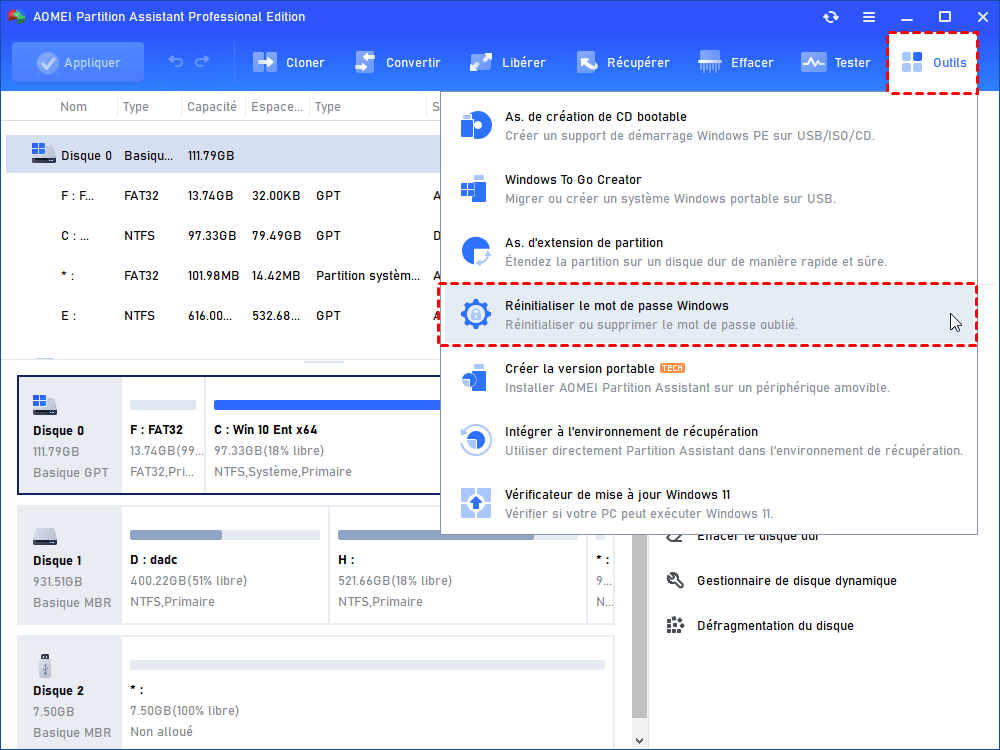This screenshot has width=1000, height=750.
Task: Click the Effacer toolbar icon
Action: [736, 62]
